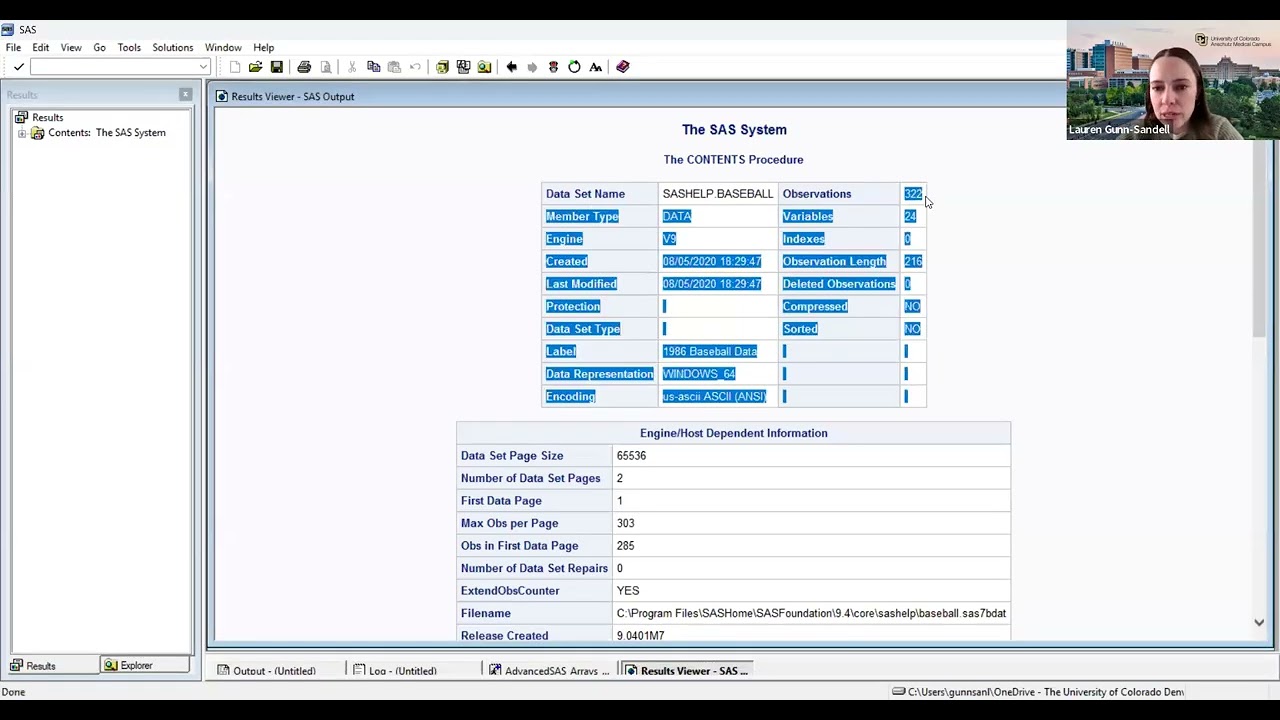Viewport: 1280px width, 720px height.
Task: Go back with the Back arrow icon
Action: tap(511, 67)
